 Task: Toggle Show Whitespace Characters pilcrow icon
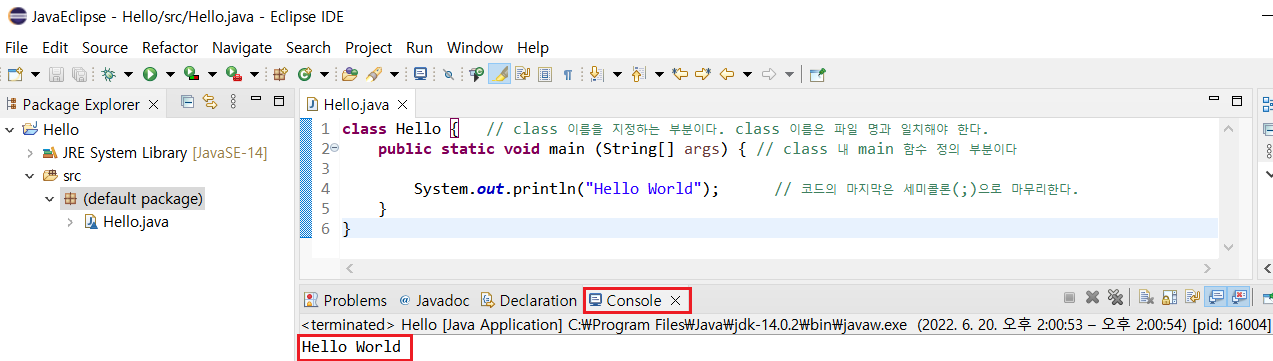[x=567, y=74]
